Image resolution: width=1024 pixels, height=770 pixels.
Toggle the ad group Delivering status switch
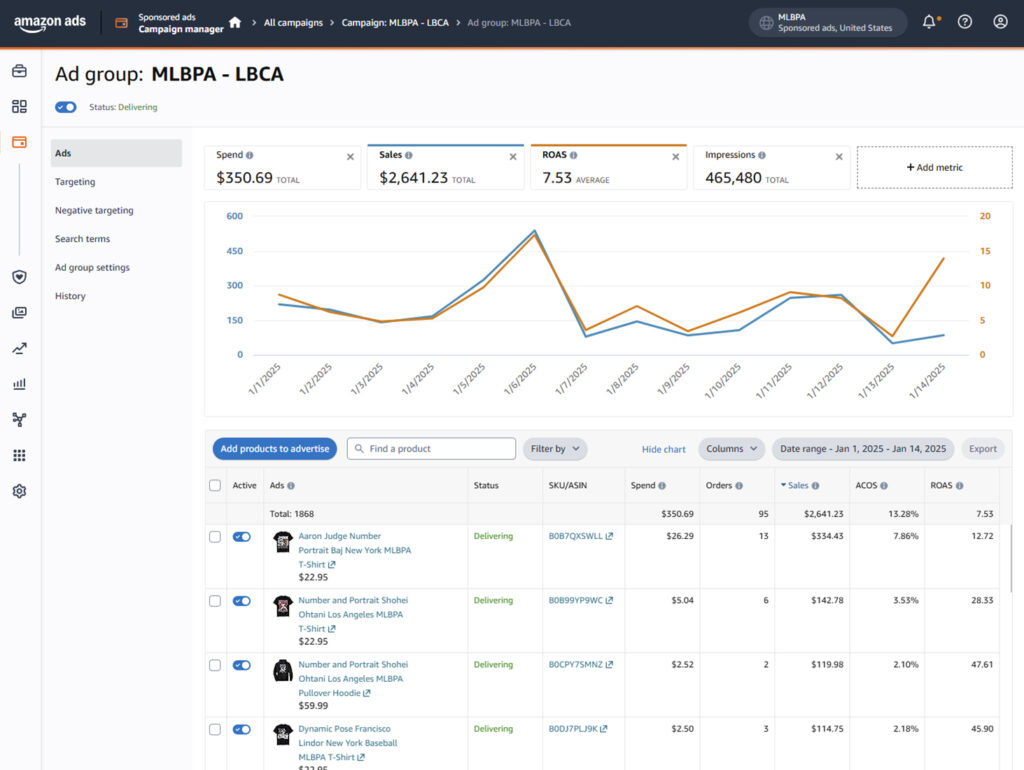[x=65, y=107]
